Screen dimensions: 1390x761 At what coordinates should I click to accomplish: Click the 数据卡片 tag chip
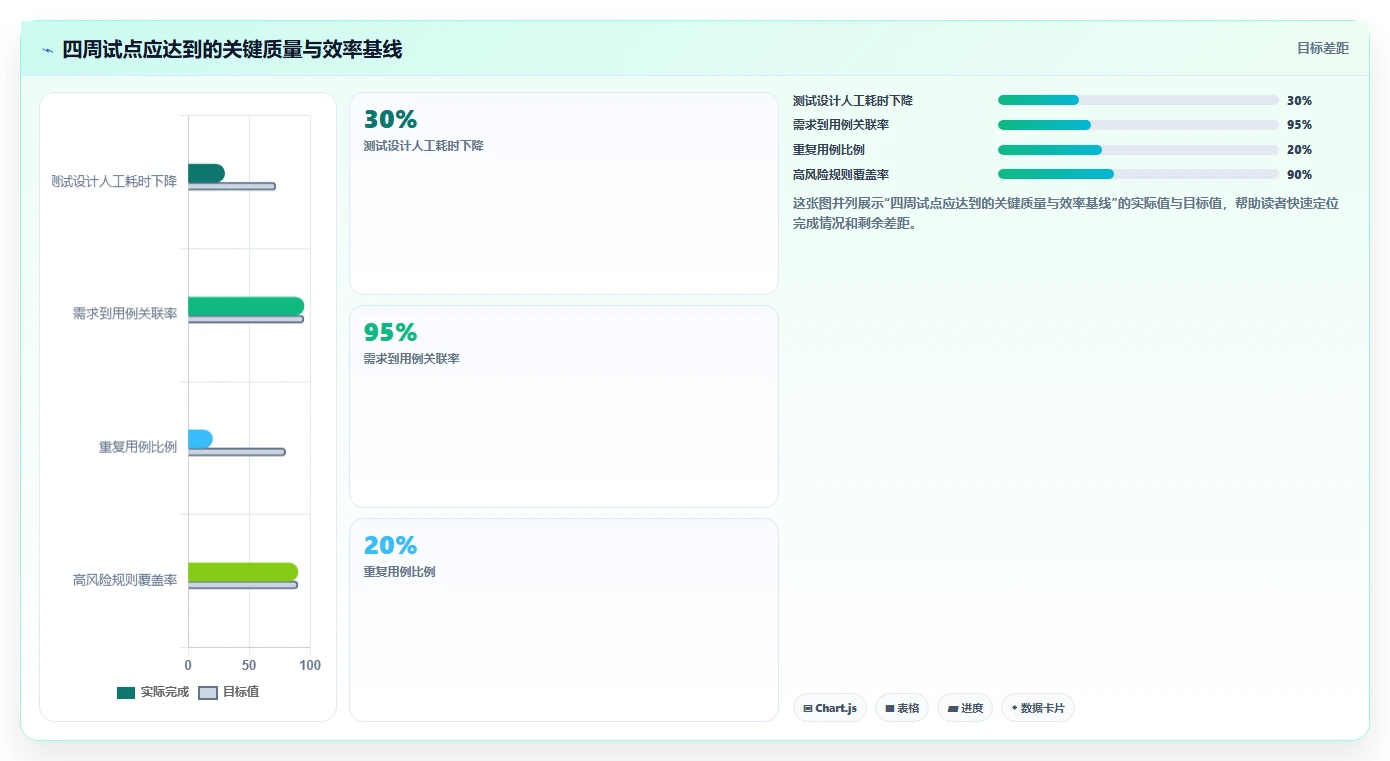pyautogui.click(x=1038, y=708)
